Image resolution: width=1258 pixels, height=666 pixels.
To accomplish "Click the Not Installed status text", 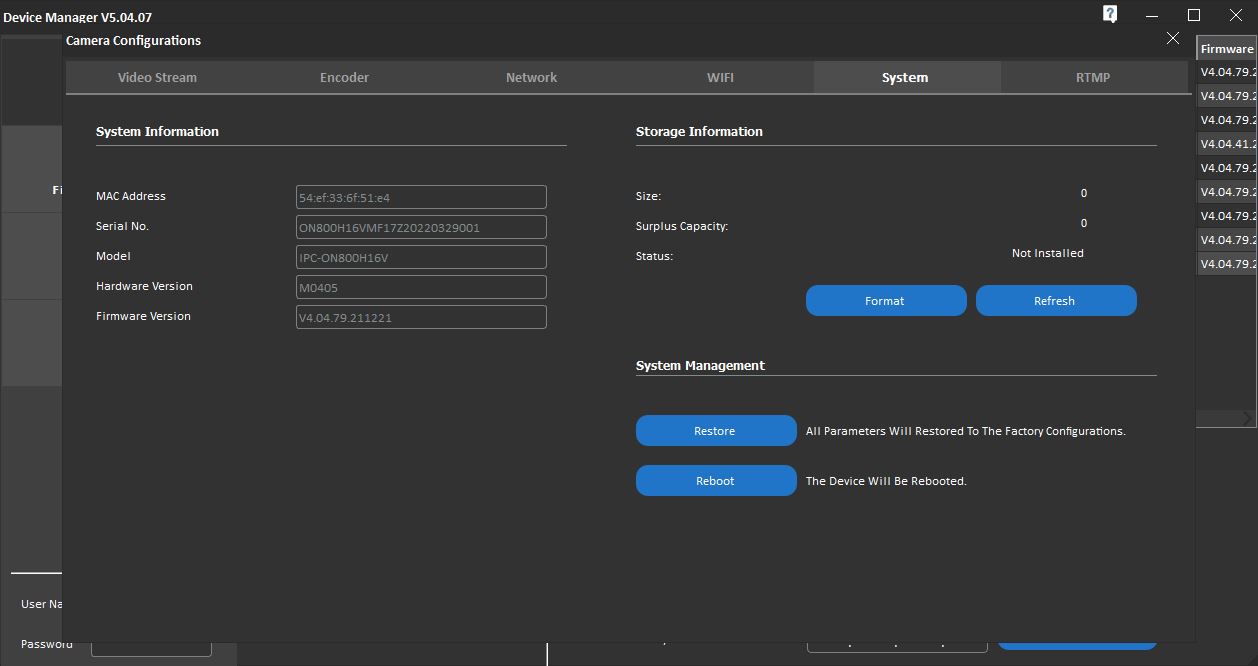I will [x=1047, y=253].
